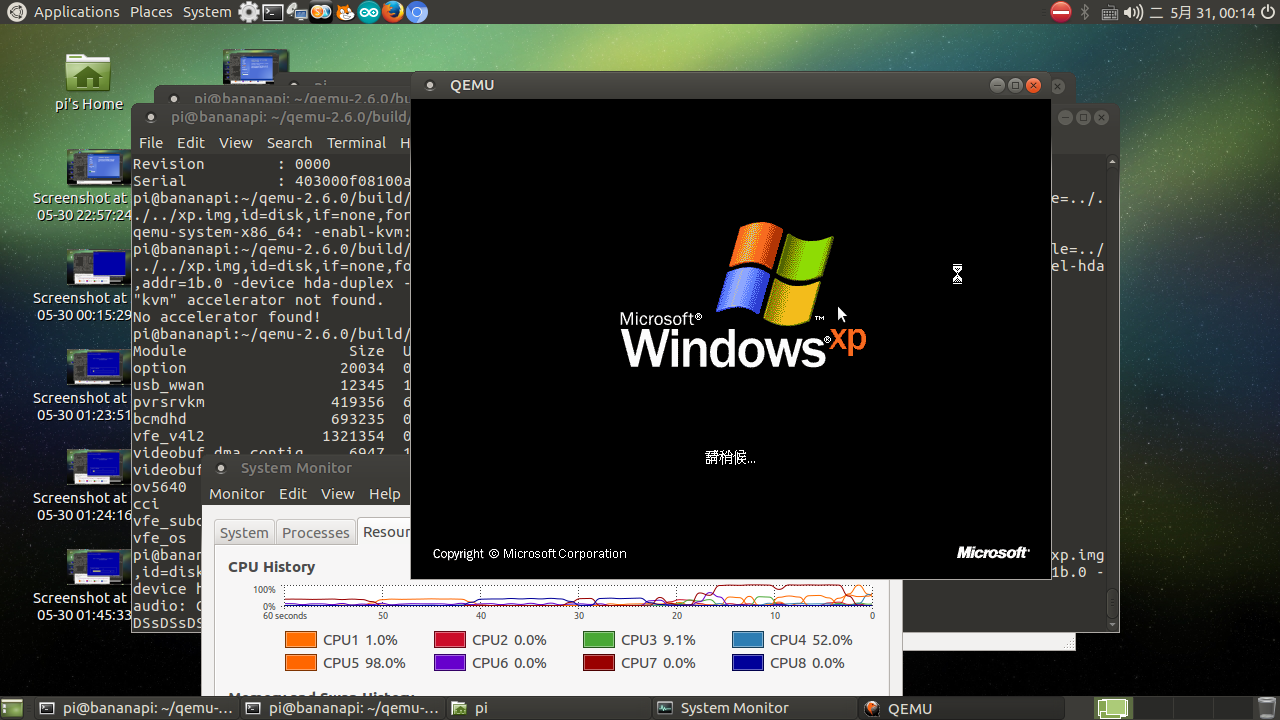Change the CPU7 graph color swatch
The width and height of the screenshot is (1280, 720).
coord(598,663)
